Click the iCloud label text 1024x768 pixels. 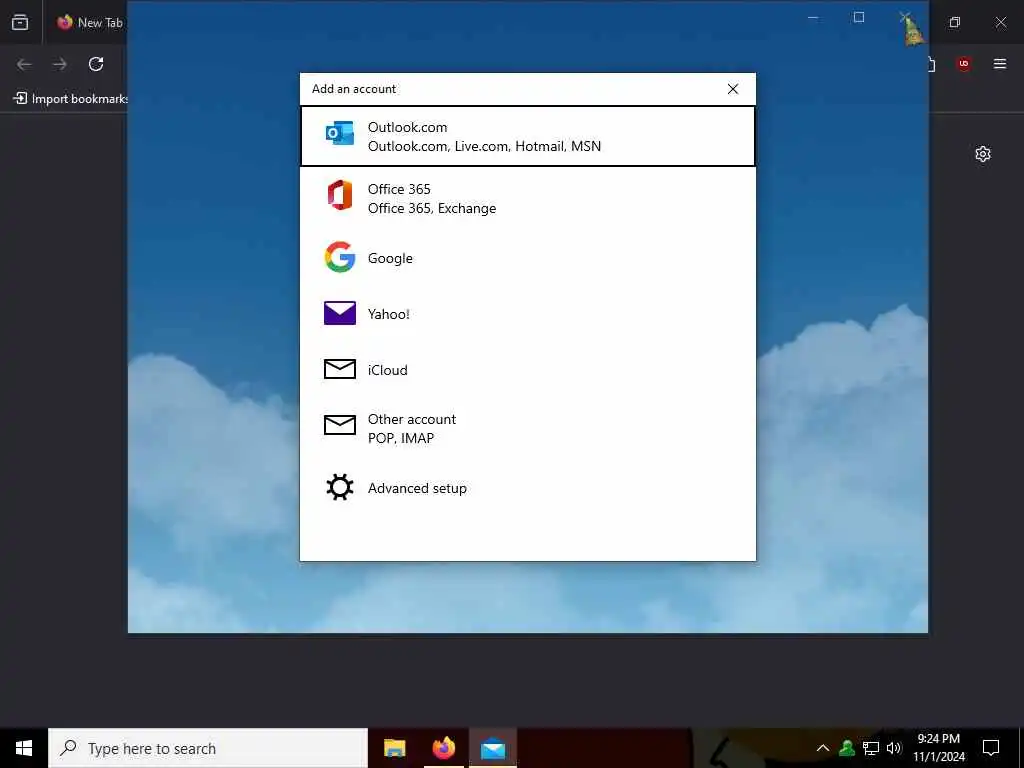[x=387, y=370]
